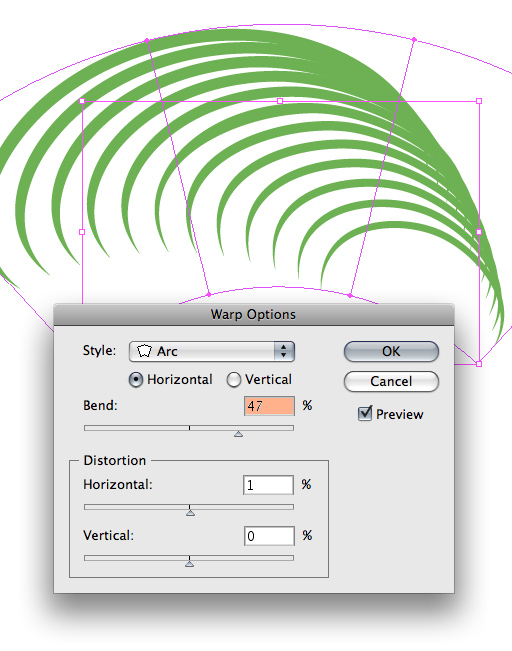Click the Style dropdown stepper arrows
Screen dimensions: 512x651
(x=284, y=351)
